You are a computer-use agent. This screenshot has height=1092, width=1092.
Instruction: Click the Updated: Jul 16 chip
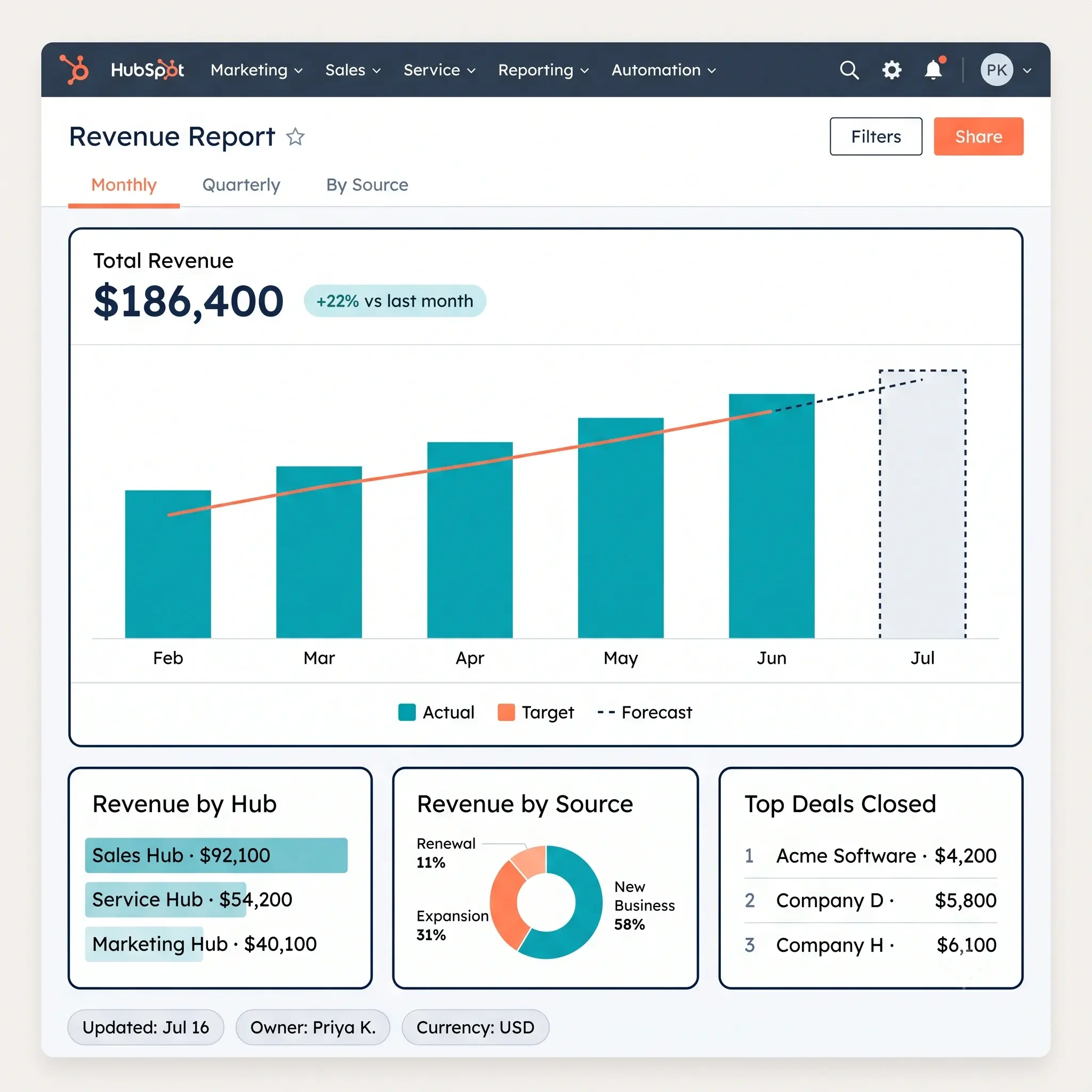(x=146, y=1027)
